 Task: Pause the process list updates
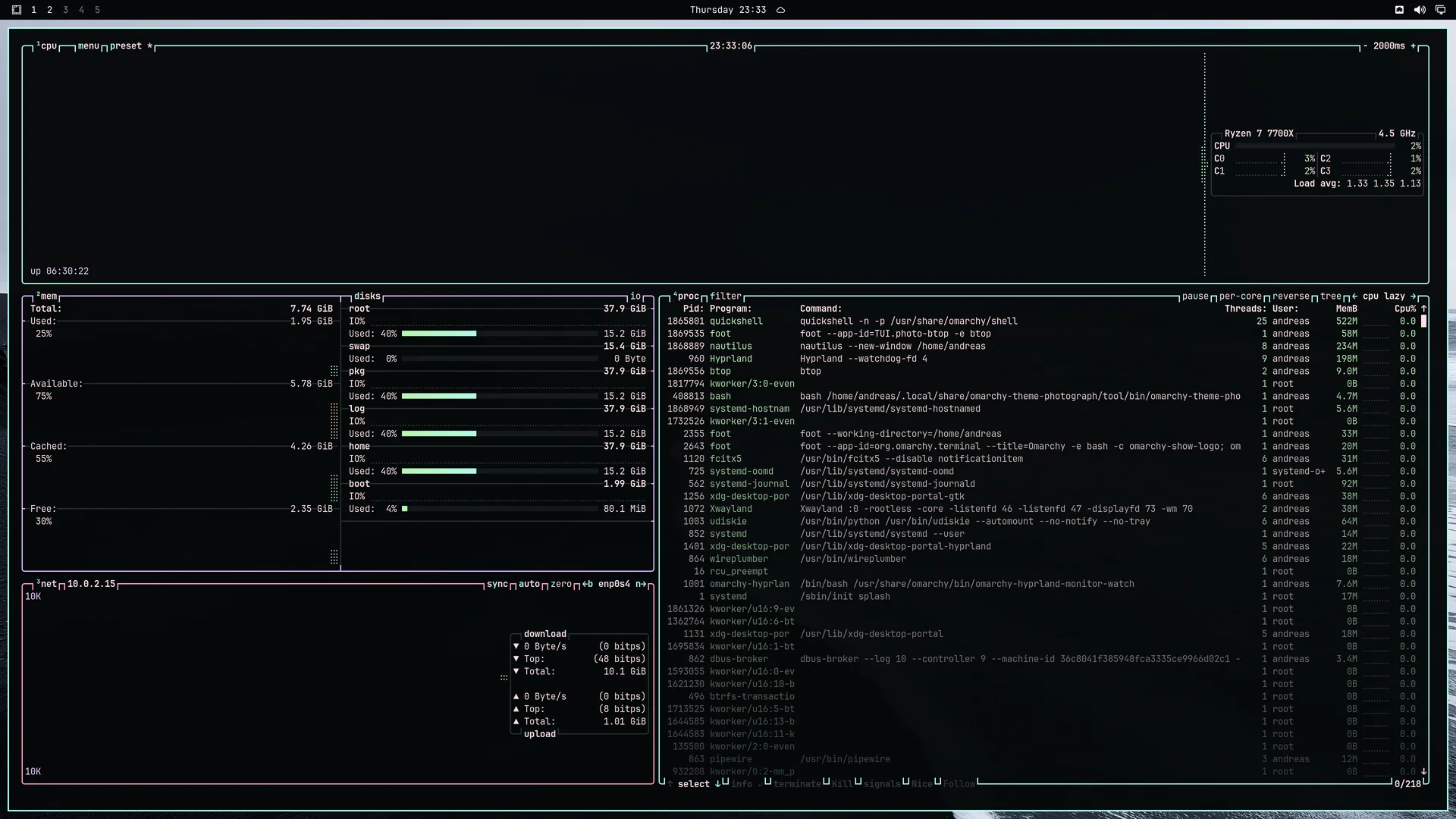(x=1195, y=297)
